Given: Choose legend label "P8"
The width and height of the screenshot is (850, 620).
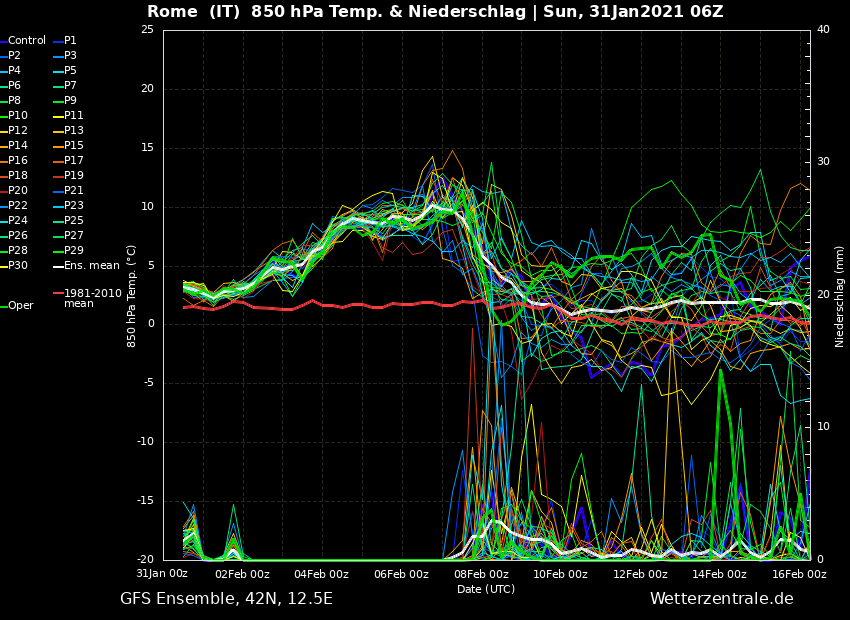Looking at the screenshot, I should point(14,100).
